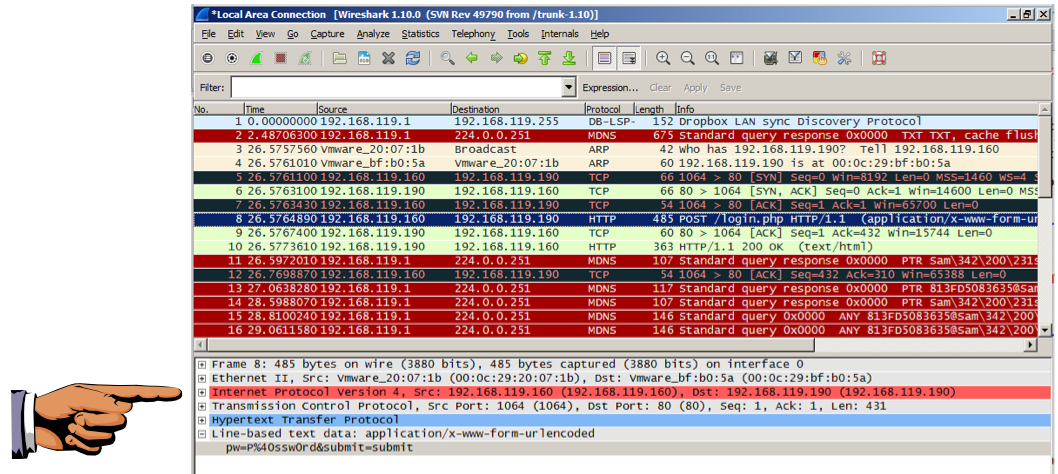Expand Internet Protocol Version 4 node
Screen dimensions: 1058x474
click(x=202, y=392)
